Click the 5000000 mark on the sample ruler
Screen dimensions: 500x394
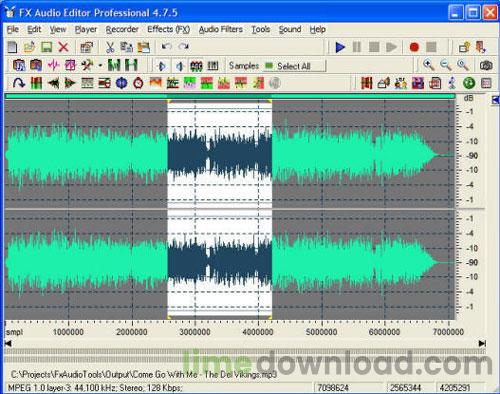tap(322, 332)
